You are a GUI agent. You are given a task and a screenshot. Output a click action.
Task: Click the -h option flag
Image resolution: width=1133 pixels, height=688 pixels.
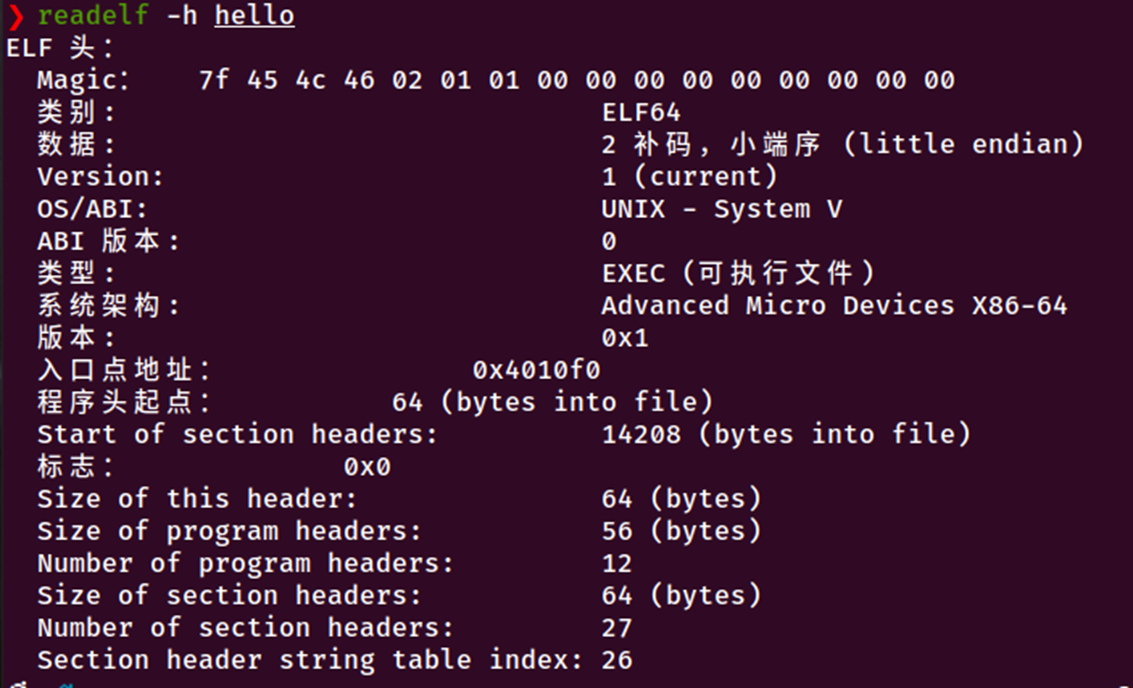point(182,16)
